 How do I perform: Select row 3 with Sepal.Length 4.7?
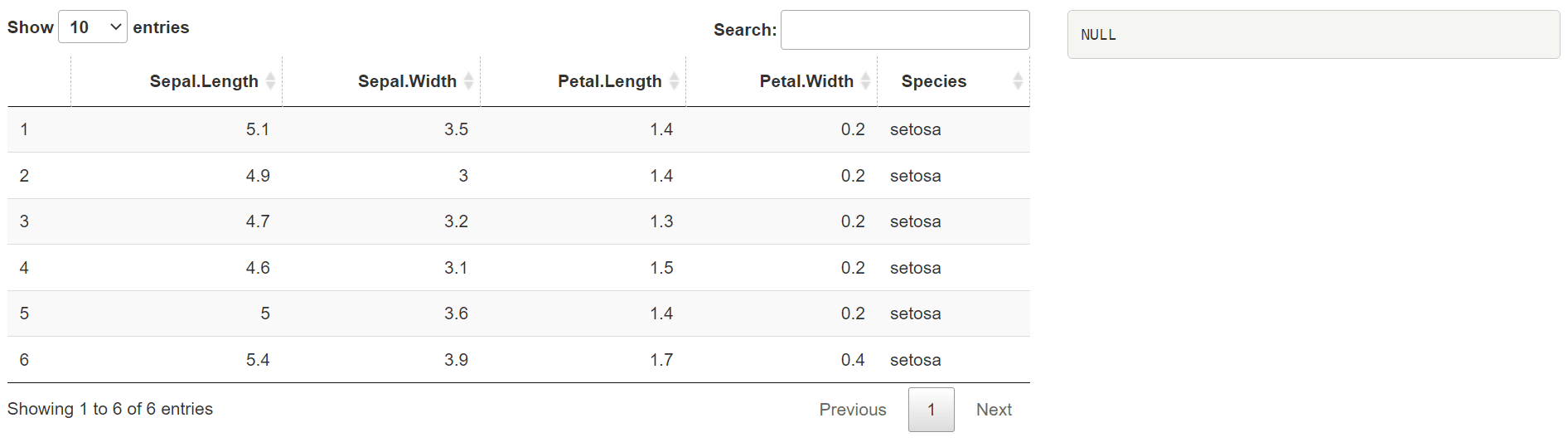(519, 221)
